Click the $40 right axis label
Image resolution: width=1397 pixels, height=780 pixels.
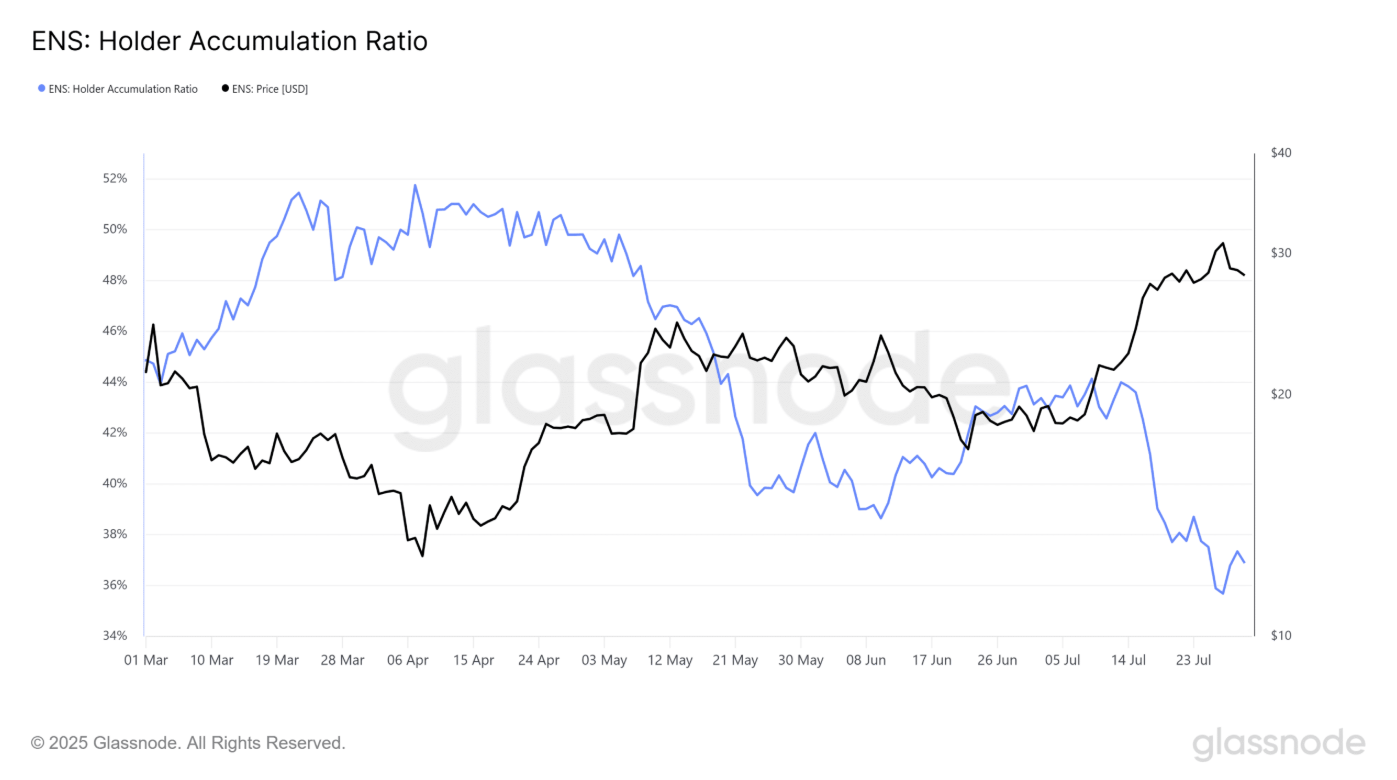point(1281,153)
